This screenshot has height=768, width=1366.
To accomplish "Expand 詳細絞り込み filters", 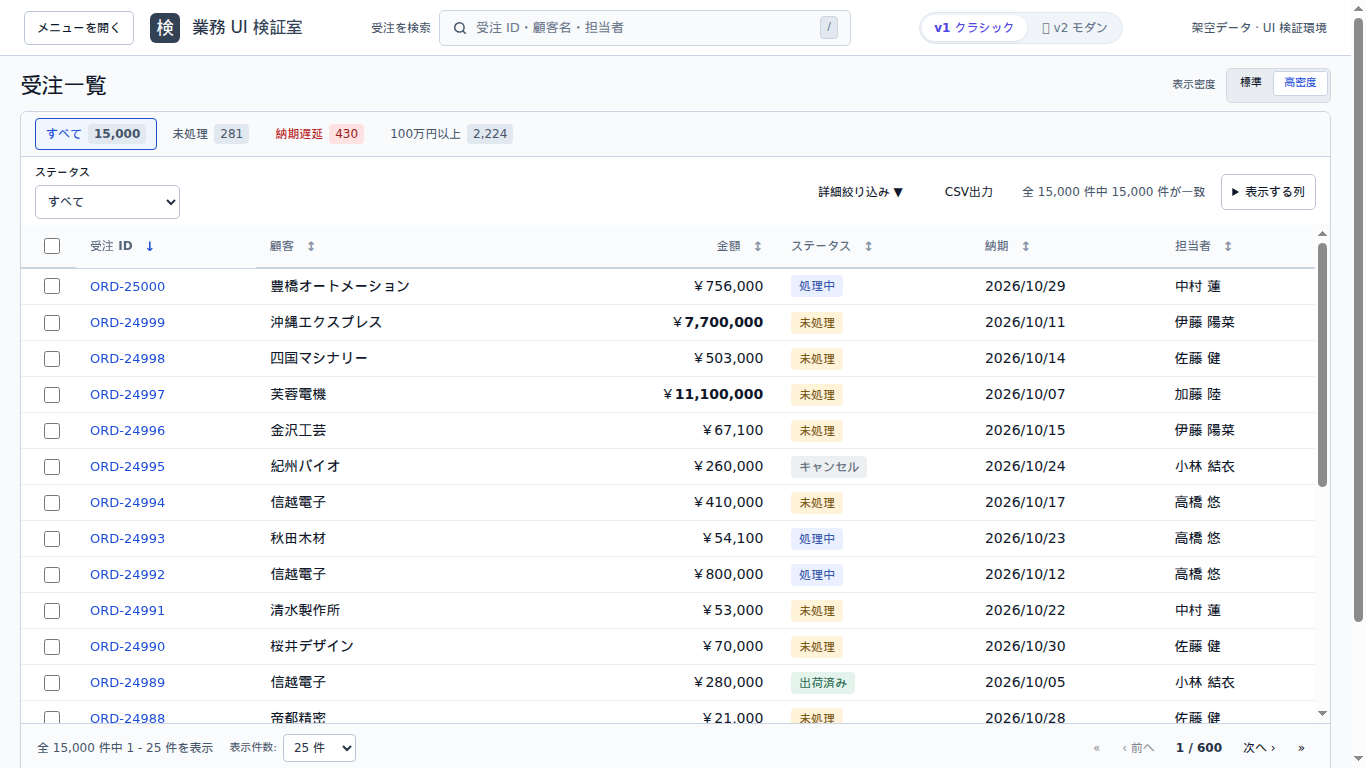I will point(861,192).
